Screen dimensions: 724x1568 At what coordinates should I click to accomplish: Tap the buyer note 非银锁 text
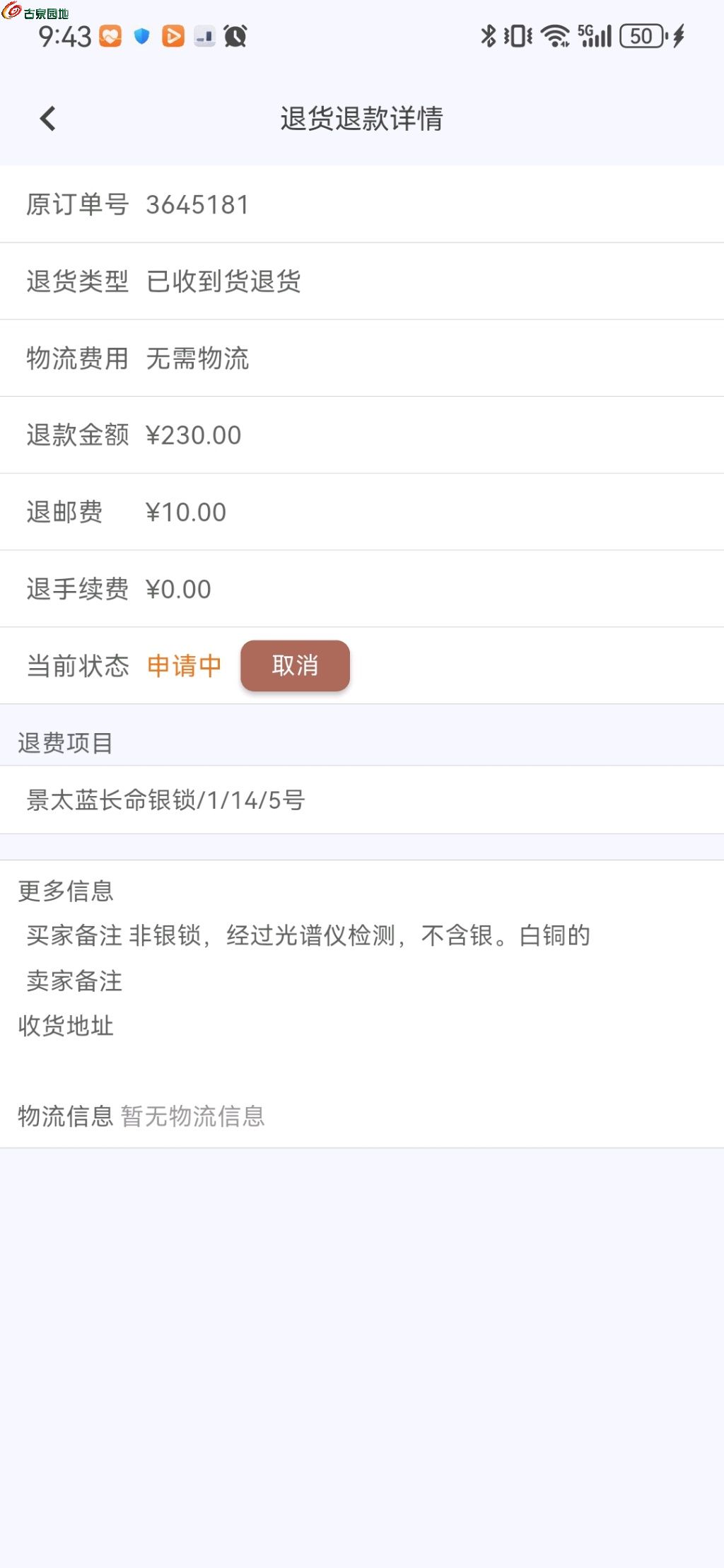tap(359, 935)
